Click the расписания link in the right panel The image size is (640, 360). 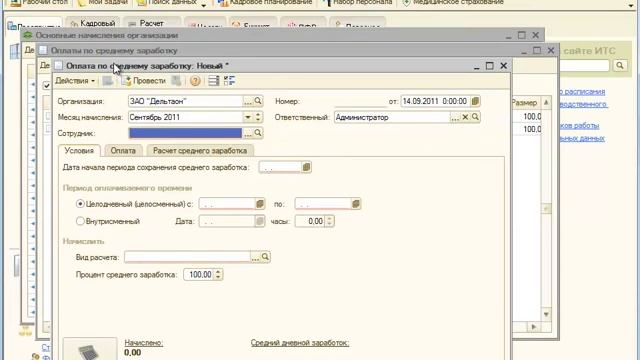click(x=582, y=91)
